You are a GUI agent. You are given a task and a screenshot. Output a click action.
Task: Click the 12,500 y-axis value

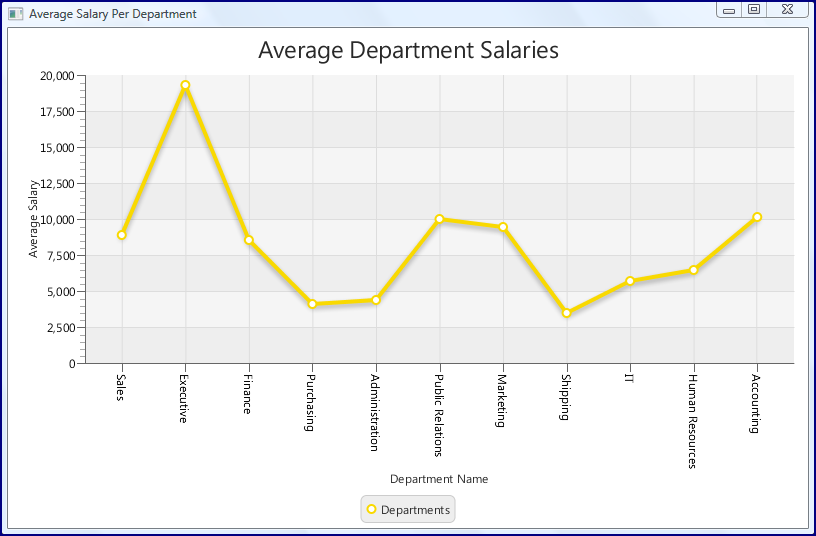[x=57, y=184]
